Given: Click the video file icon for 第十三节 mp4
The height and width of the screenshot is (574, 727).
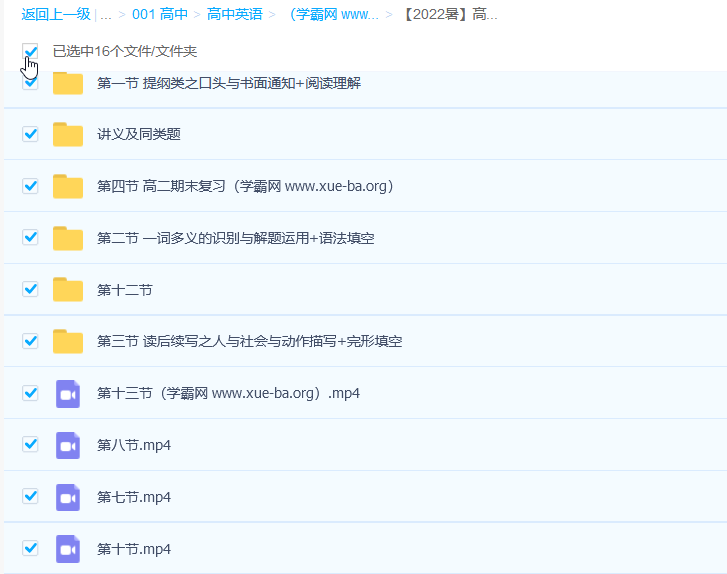Looking at the screenshot, I should pos(68,394).
